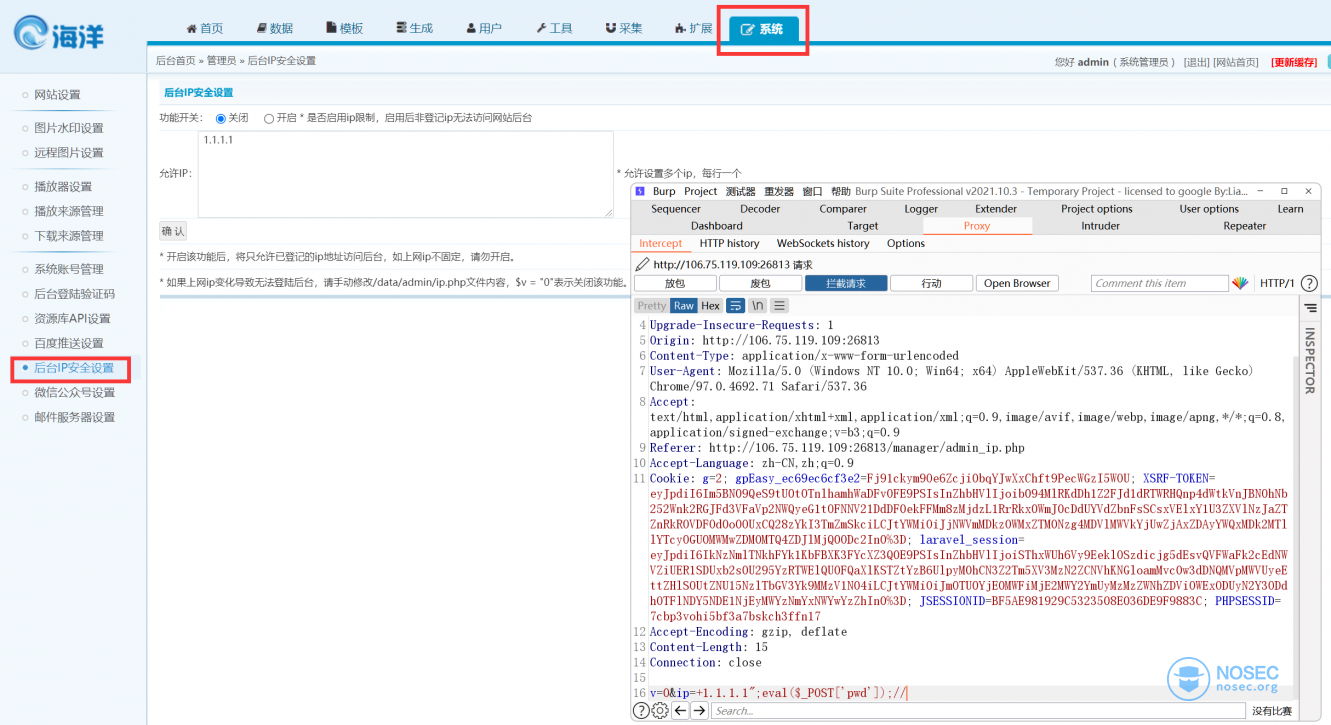Open the 系统 system tab

(763, 29)
